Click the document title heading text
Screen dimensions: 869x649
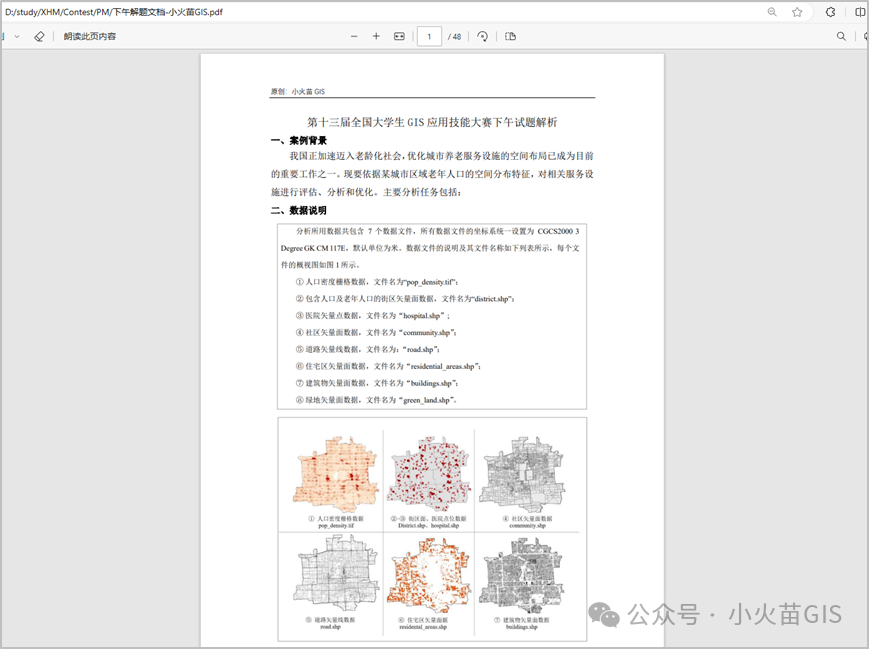point(432,122)
